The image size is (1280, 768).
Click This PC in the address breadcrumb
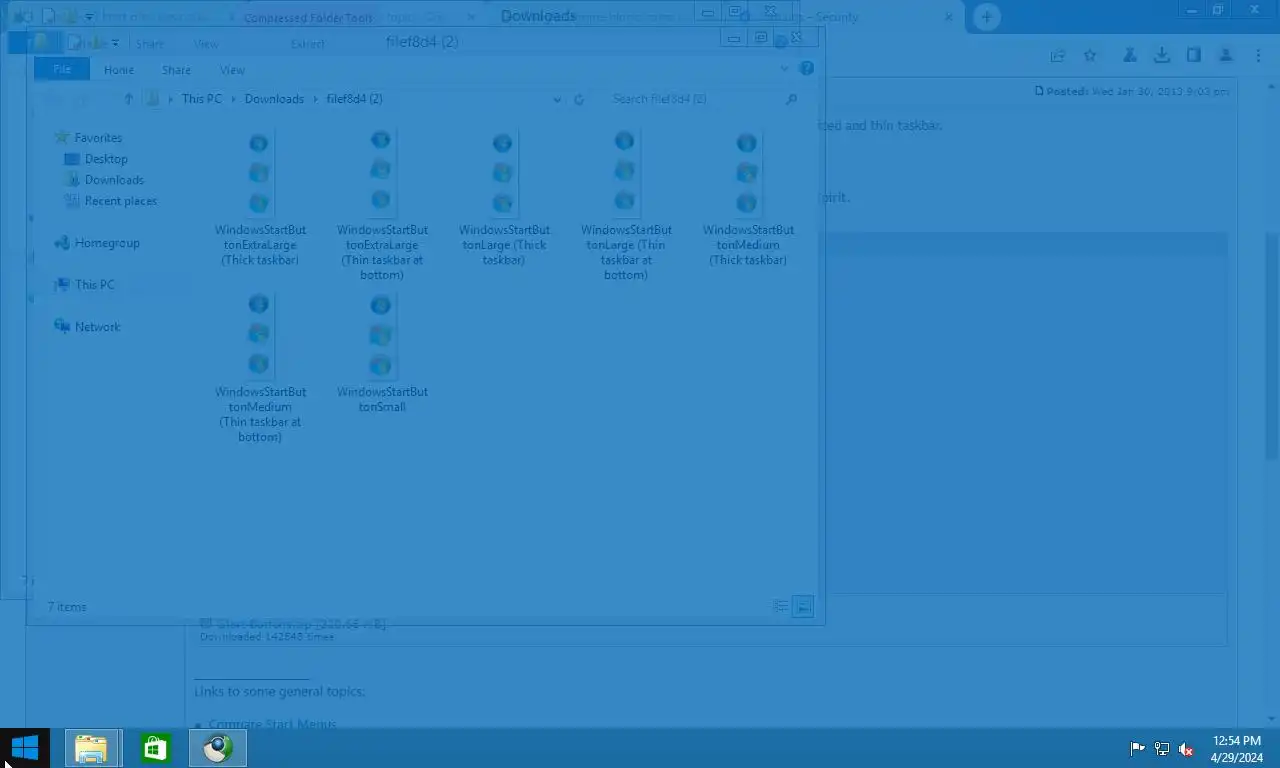point(202,99)
